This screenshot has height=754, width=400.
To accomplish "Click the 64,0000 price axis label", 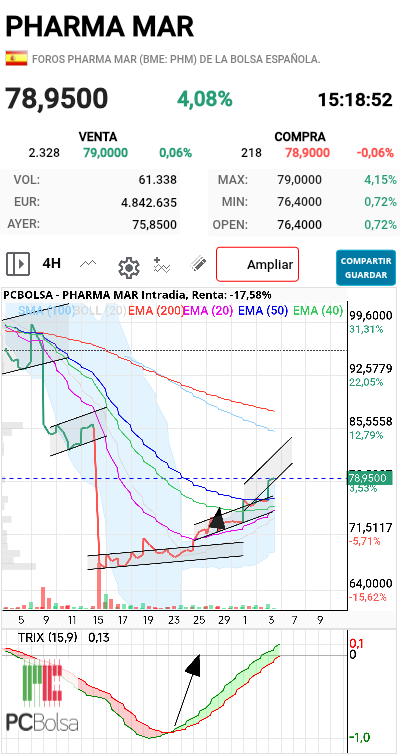I will (x=372, y=583).
